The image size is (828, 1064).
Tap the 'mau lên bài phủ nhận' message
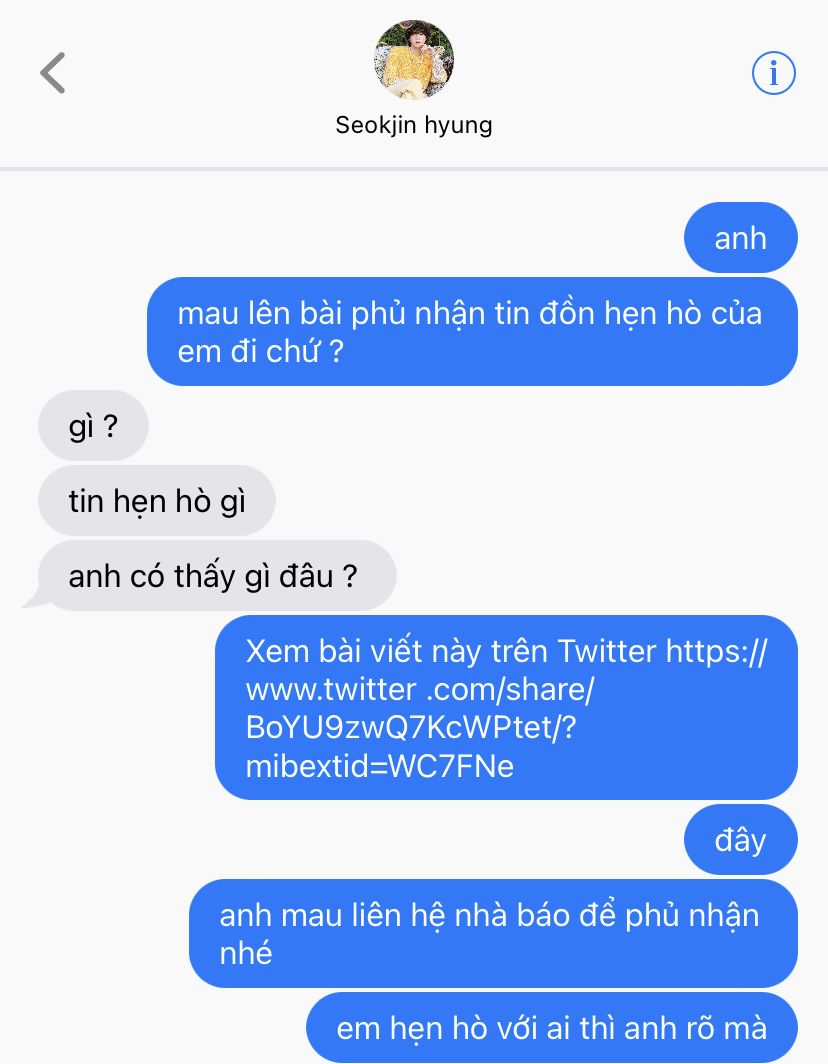pyautogui.click(x=472, y=331)
